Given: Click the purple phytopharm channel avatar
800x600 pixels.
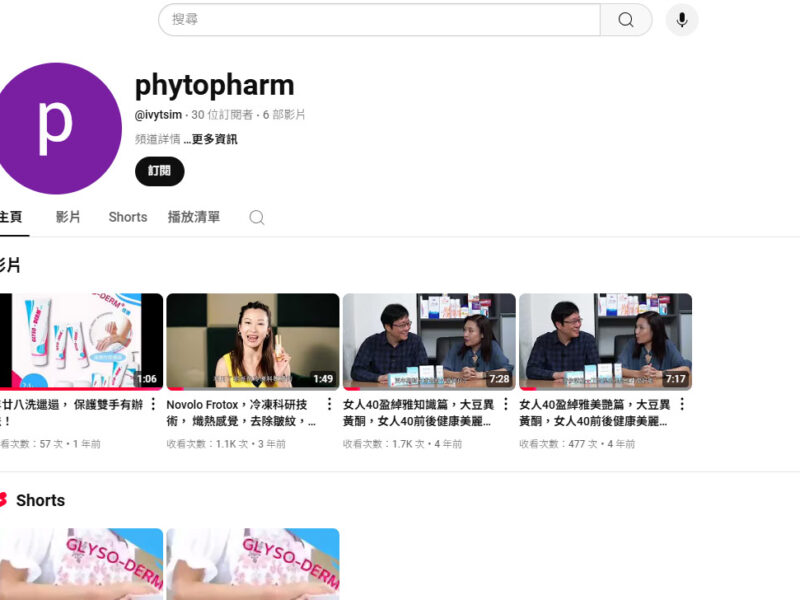Looking at the screenshot, I should point(56,128).
